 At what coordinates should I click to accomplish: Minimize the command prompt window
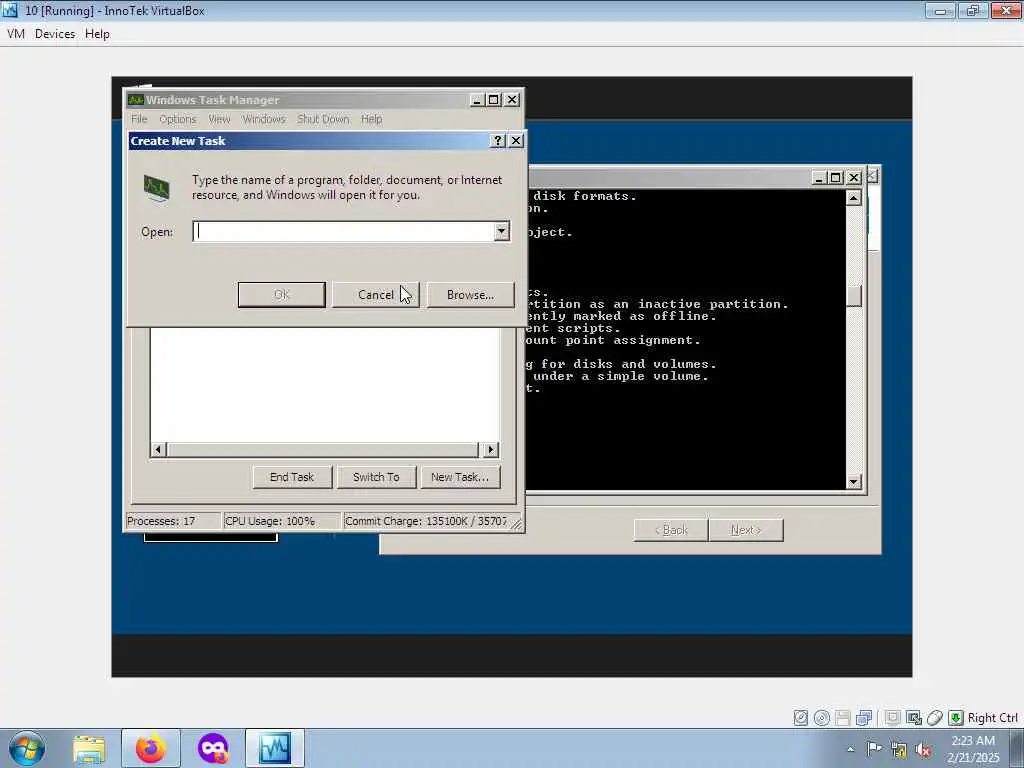click(819, 178)
